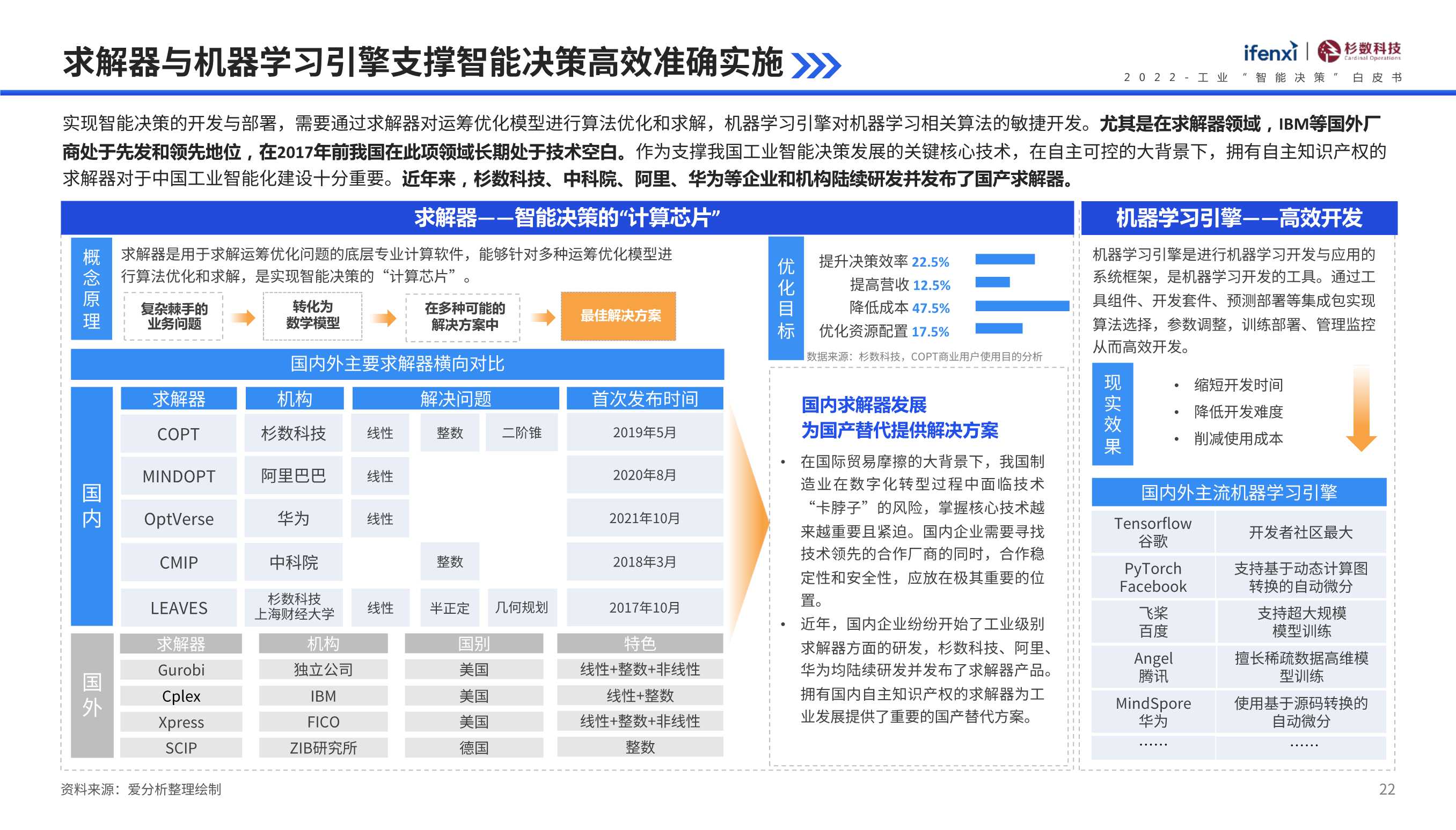1456x830 pixels.
Task: Click the Gurobi solver cell
Action: (x=181, y=670)
